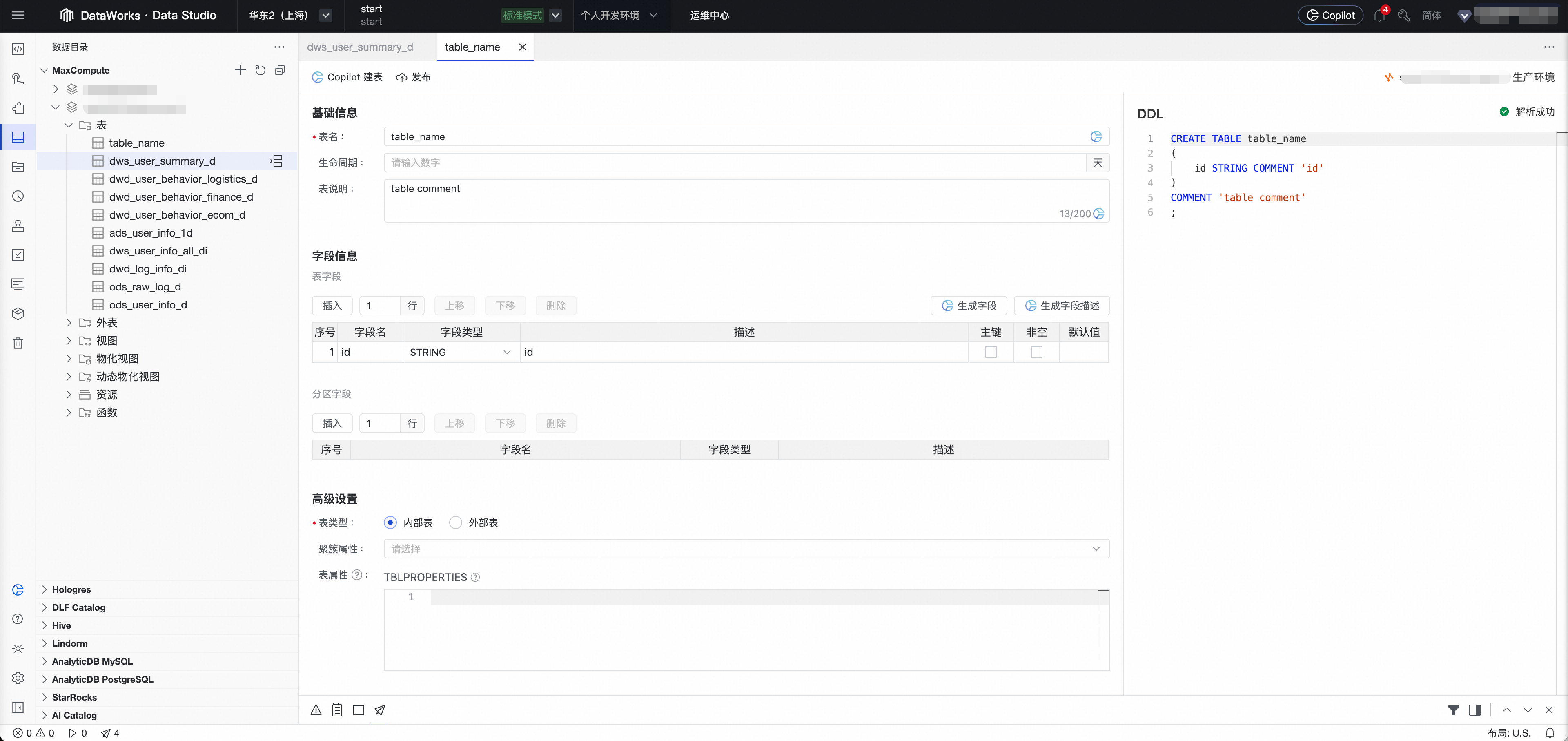This screenshot has width=1568, height=741.
Task: Open 运维中心 in top navigation
Action: point(709,15)
